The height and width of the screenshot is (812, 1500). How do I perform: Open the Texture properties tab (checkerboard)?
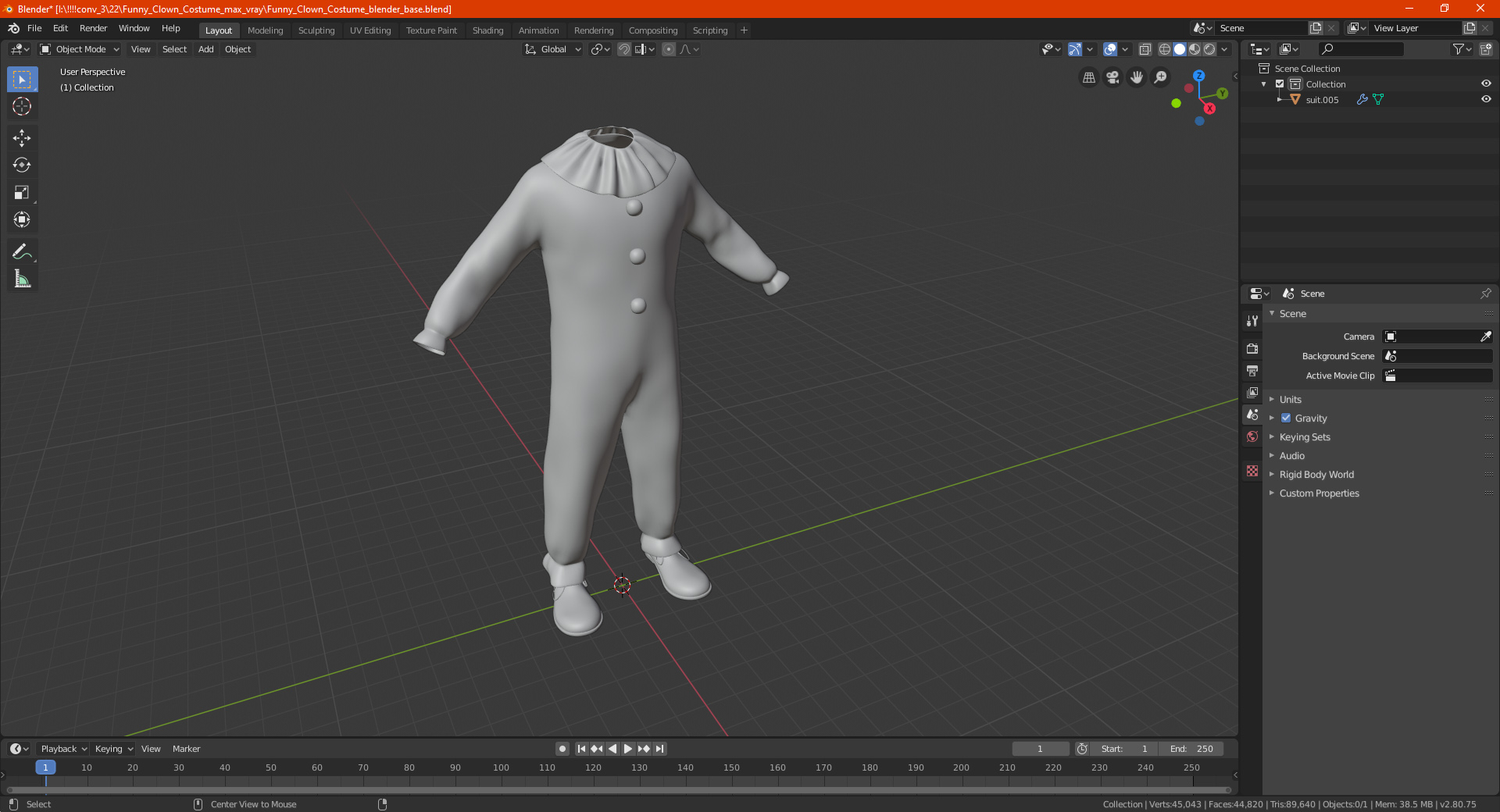[x=1252, y=471]
